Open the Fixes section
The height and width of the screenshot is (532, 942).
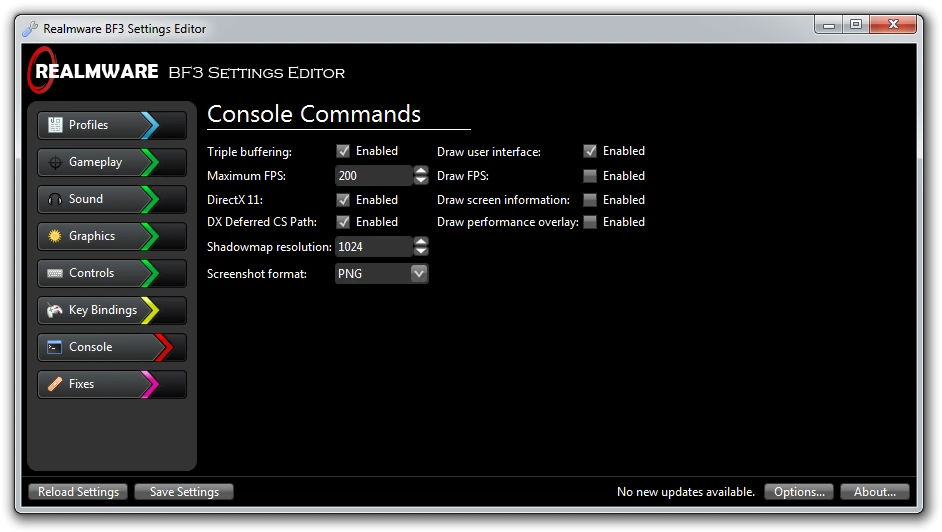[112, 384]
